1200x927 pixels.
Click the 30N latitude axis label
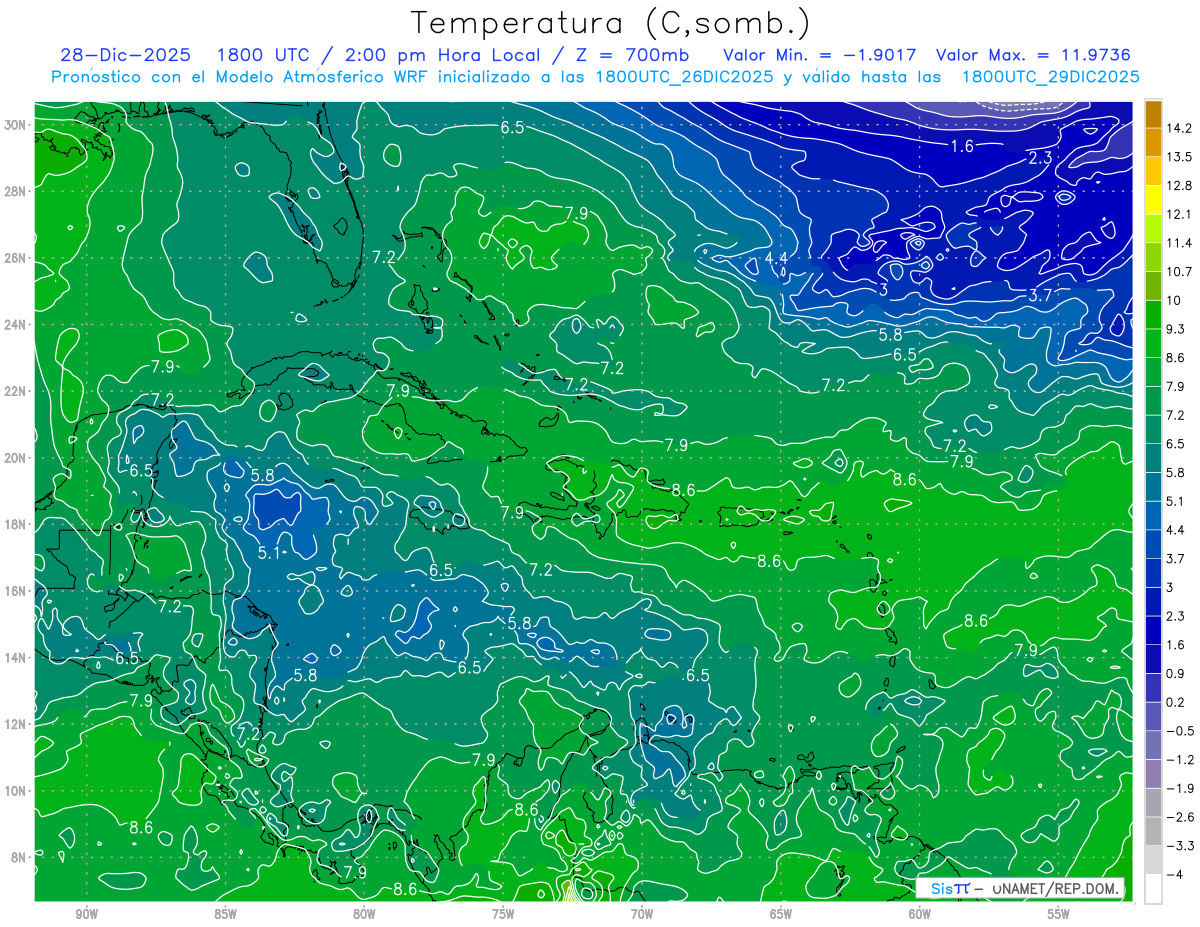click(16, 125)
